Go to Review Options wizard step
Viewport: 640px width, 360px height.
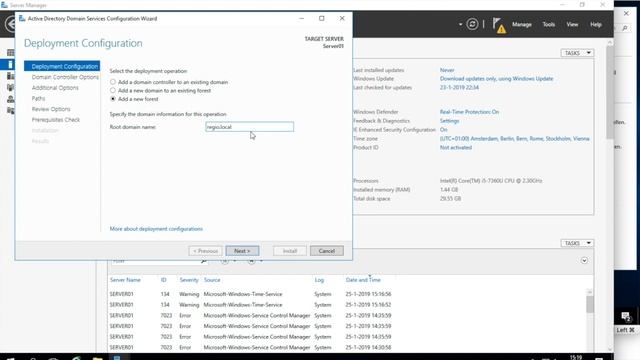point(51,109)
